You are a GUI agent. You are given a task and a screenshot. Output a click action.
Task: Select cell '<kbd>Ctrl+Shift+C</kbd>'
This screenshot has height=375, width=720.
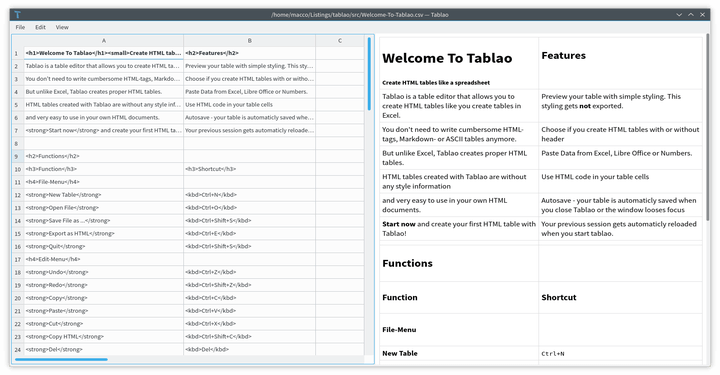click(x=249, y=336)
